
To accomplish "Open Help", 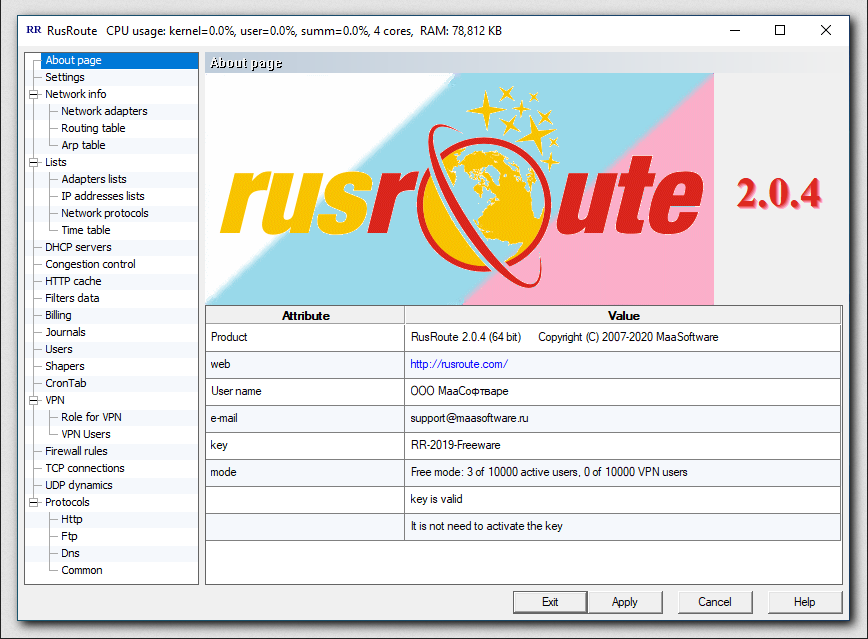I will (x=804, y=602).
